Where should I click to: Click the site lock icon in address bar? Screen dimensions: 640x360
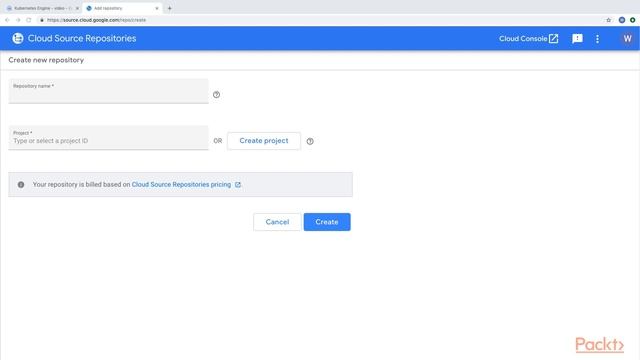pyautogui.click(x=42, y=20)
